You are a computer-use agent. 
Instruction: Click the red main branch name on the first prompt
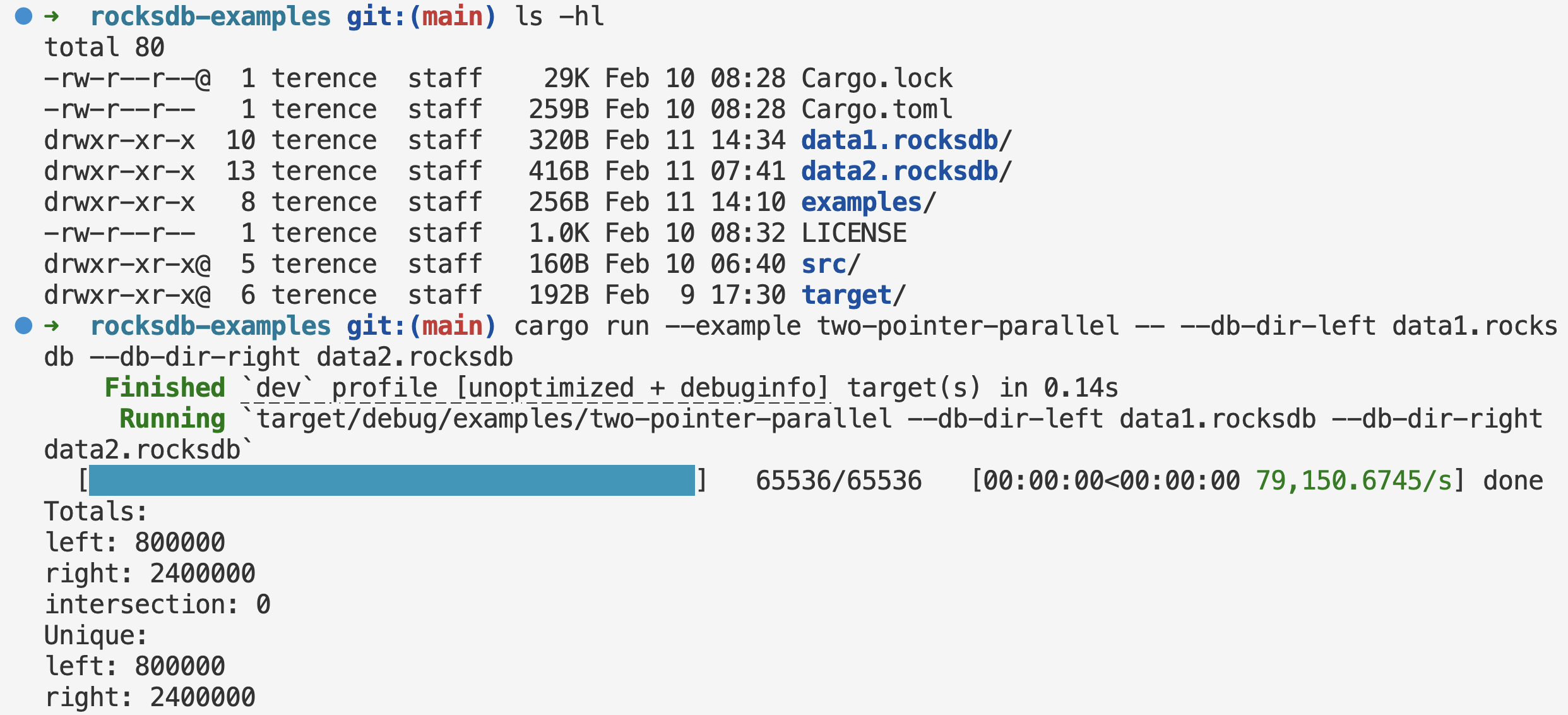pos(453,16)
